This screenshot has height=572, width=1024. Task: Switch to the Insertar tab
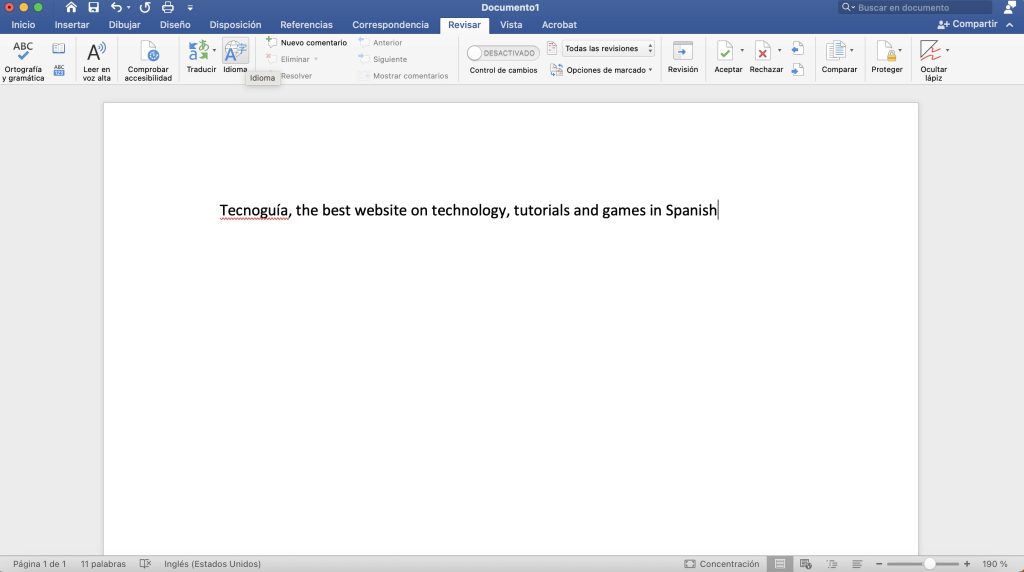(72, 25)
